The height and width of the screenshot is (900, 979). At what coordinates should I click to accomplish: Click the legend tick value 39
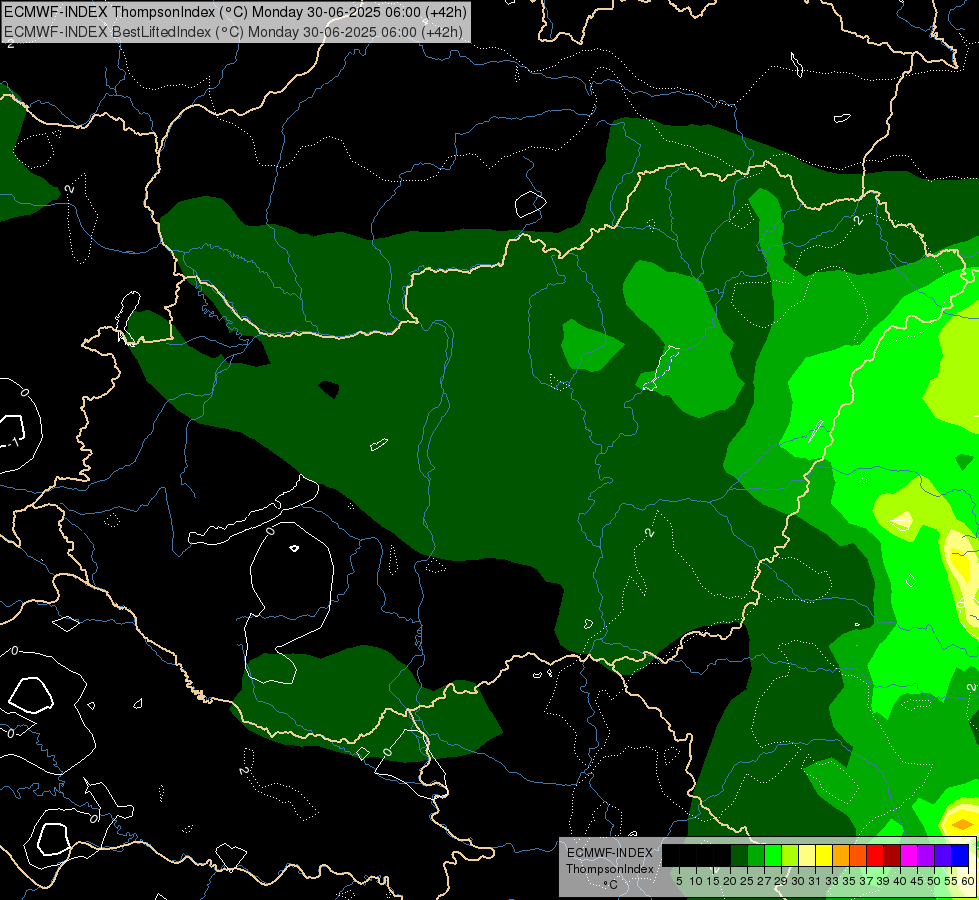(x=883, y=881)
